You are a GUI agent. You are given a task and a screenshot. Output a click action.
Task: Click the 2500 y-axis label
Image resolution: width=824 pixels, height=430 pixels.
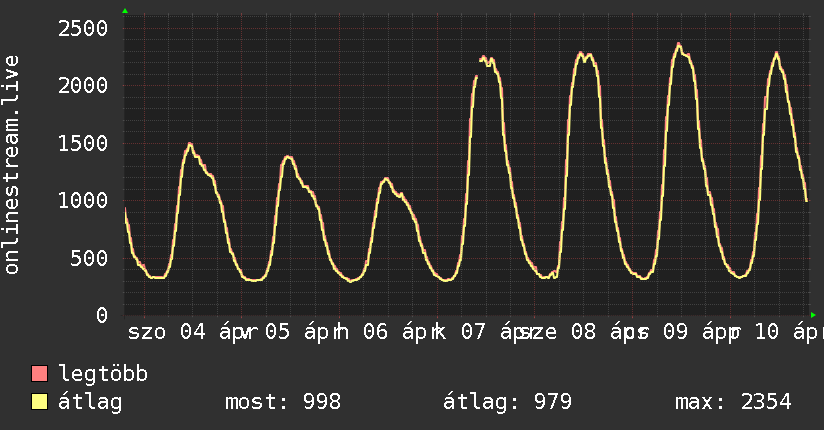tap(82, 28)
